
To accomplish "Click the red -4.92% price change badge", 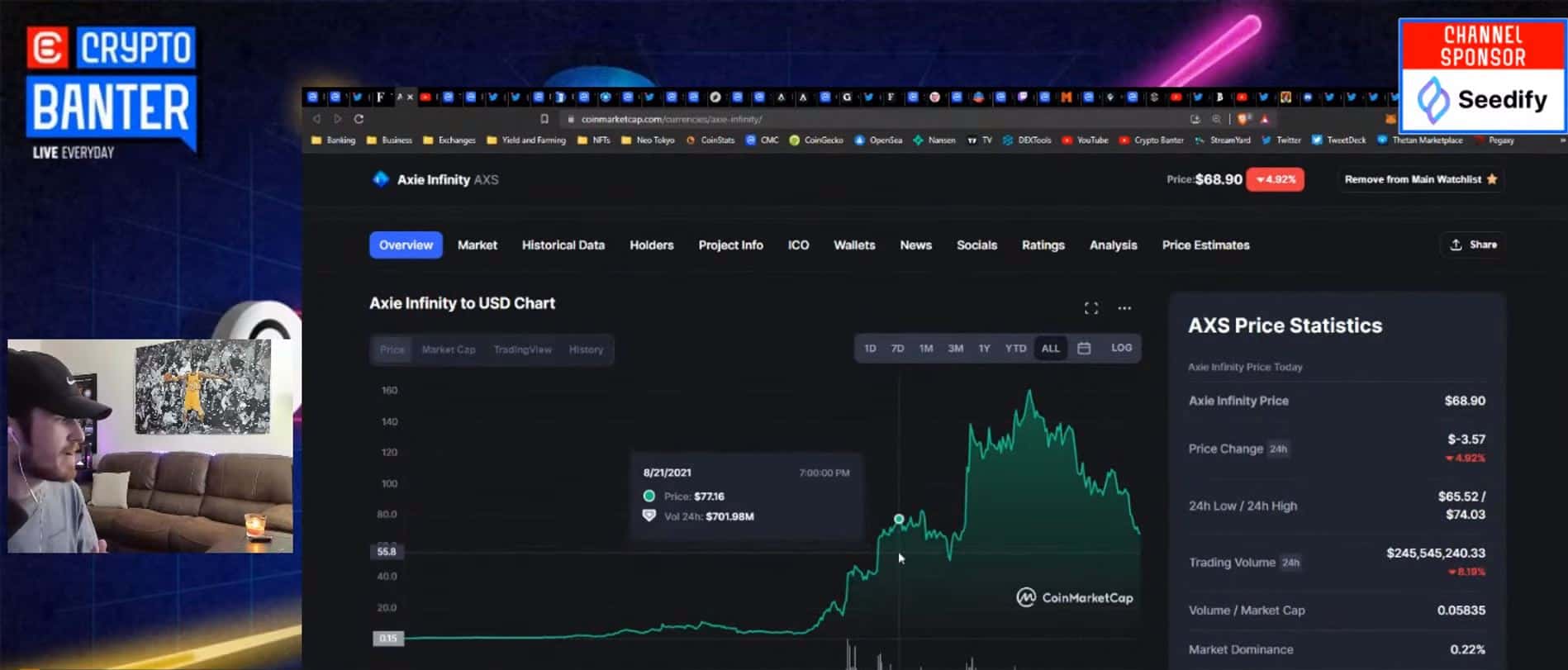I will click(1275, 179).
